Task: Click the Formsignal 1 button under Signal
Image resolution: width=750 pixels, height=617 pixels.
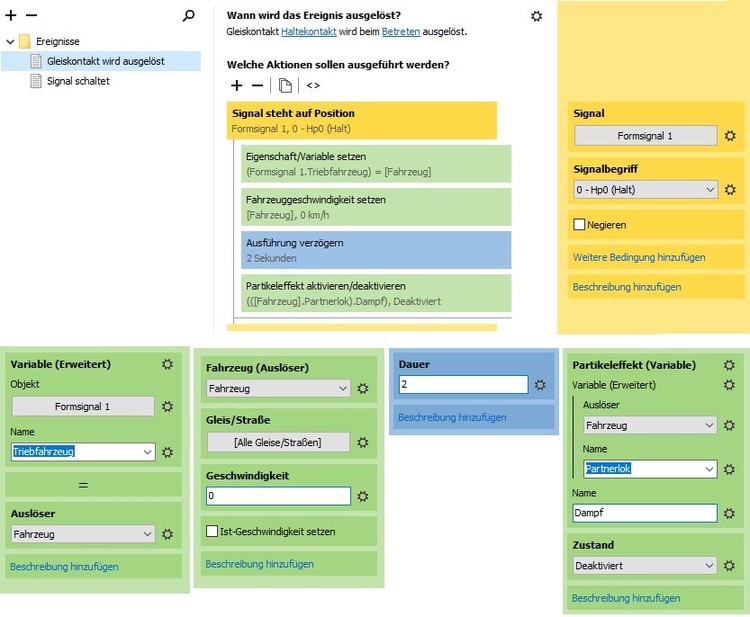Action: tap(645, 136)
